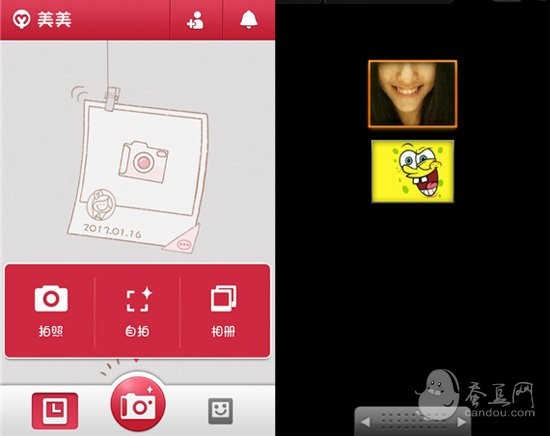
Task: Tap the 拍照 camera icon
Action: tap(51, 299)
